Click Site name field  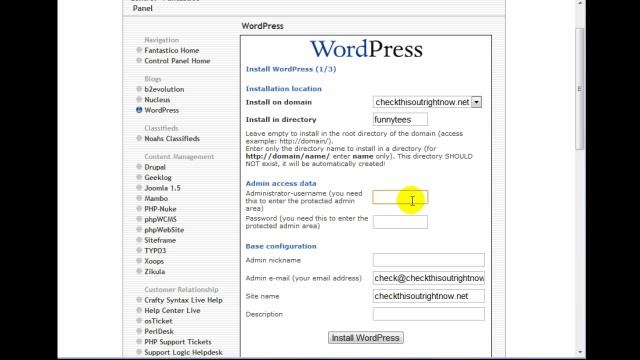[429, 296]
